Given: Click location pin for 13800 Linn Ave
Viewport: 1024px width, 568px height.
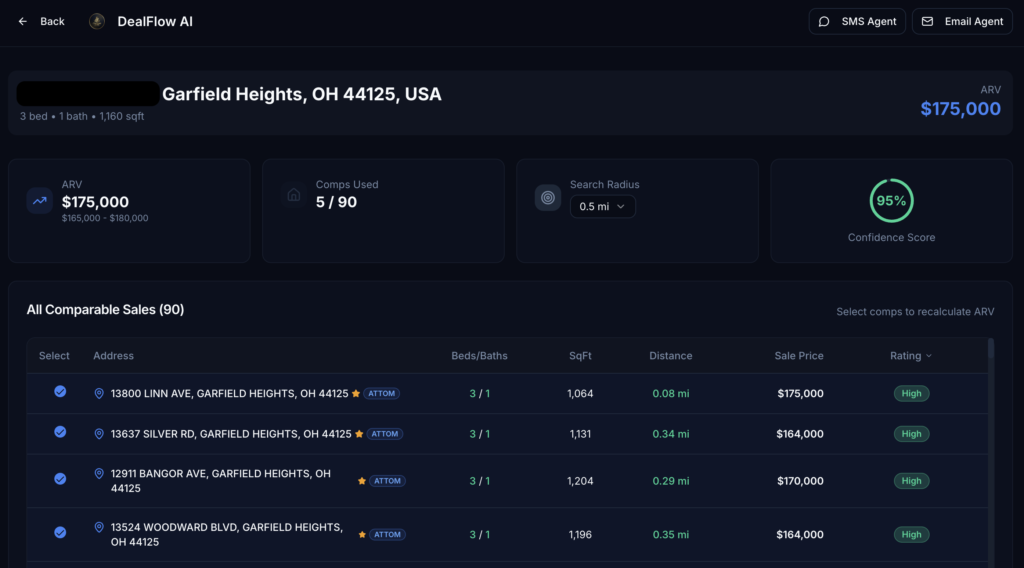Looking at the screenshot, I should 99,394.
